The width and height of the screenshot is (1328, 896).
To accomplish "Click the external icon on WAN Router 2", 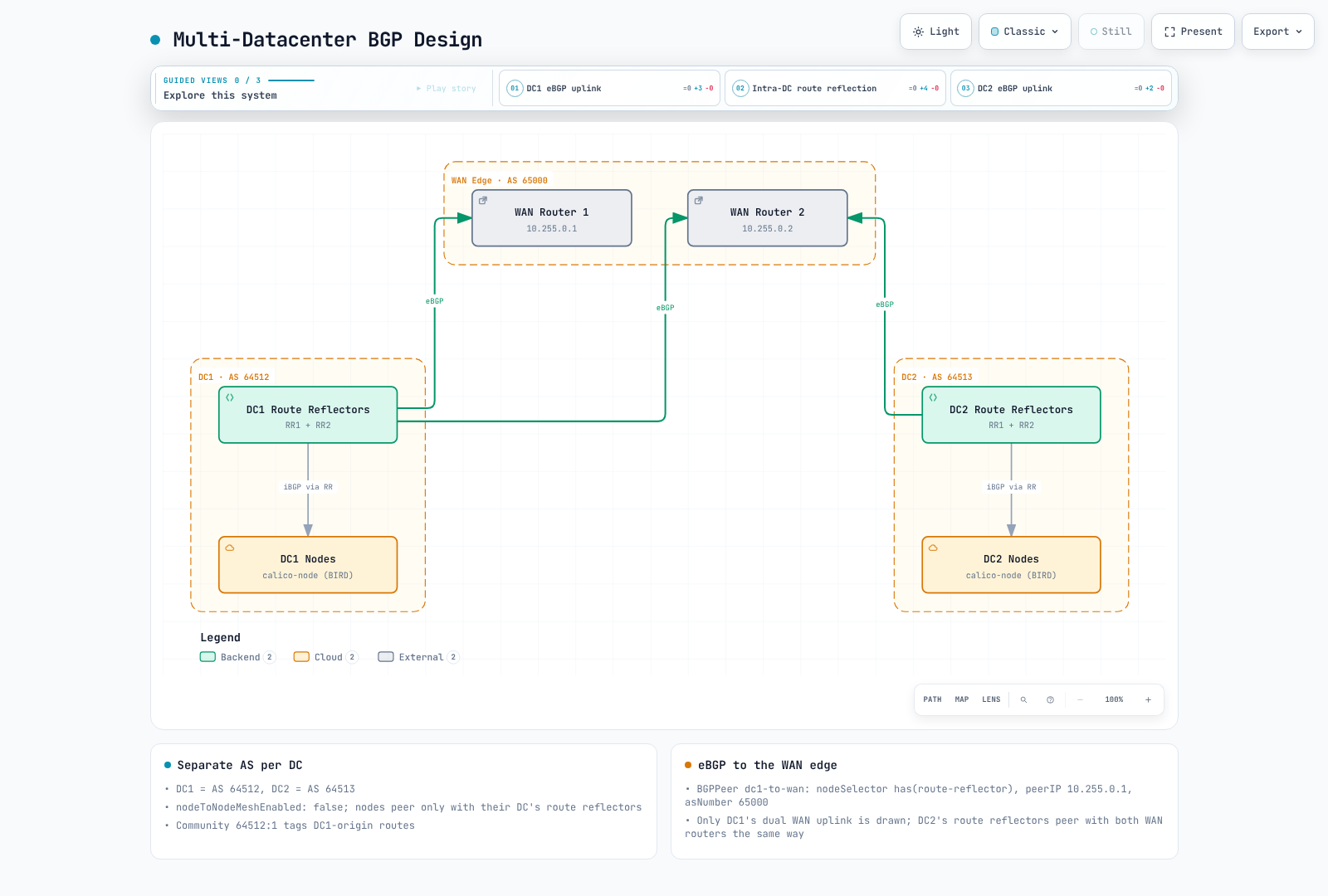I will click(x=699, y=200).
